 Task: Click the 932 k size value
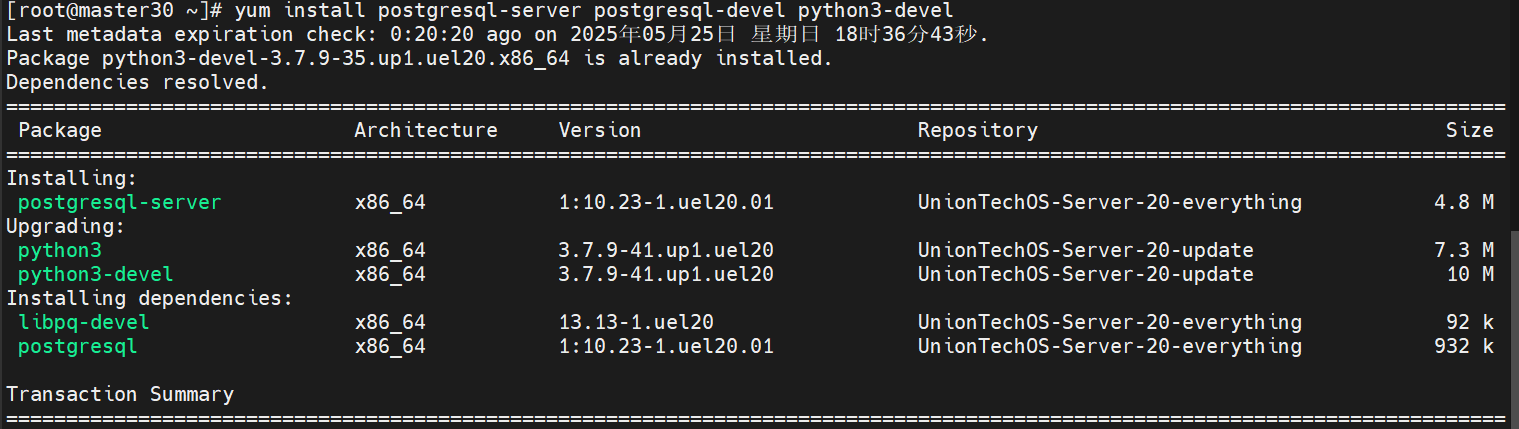pyautogui.click(x=1463, y=346)
